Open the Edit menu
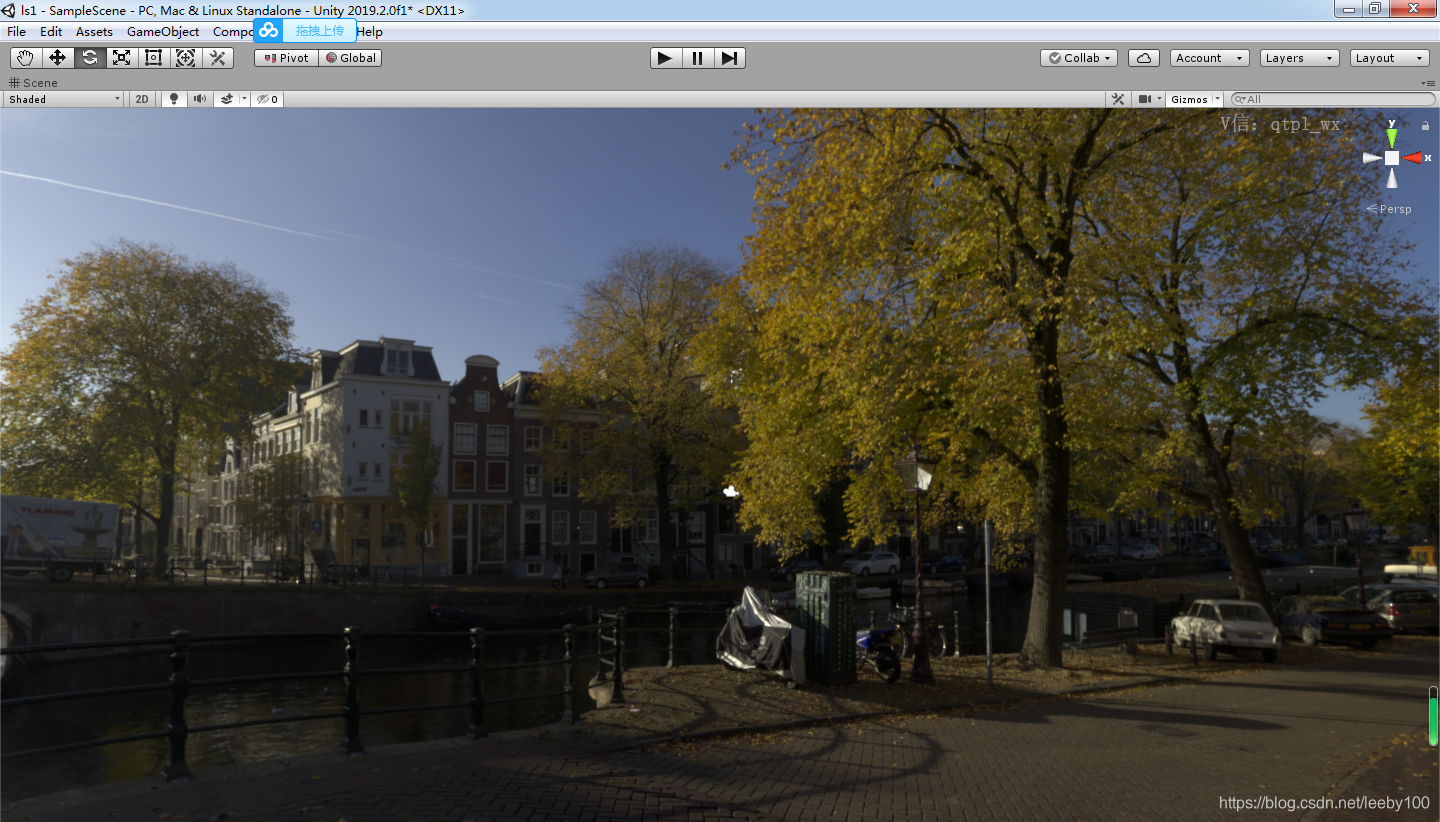 [51, 31]
